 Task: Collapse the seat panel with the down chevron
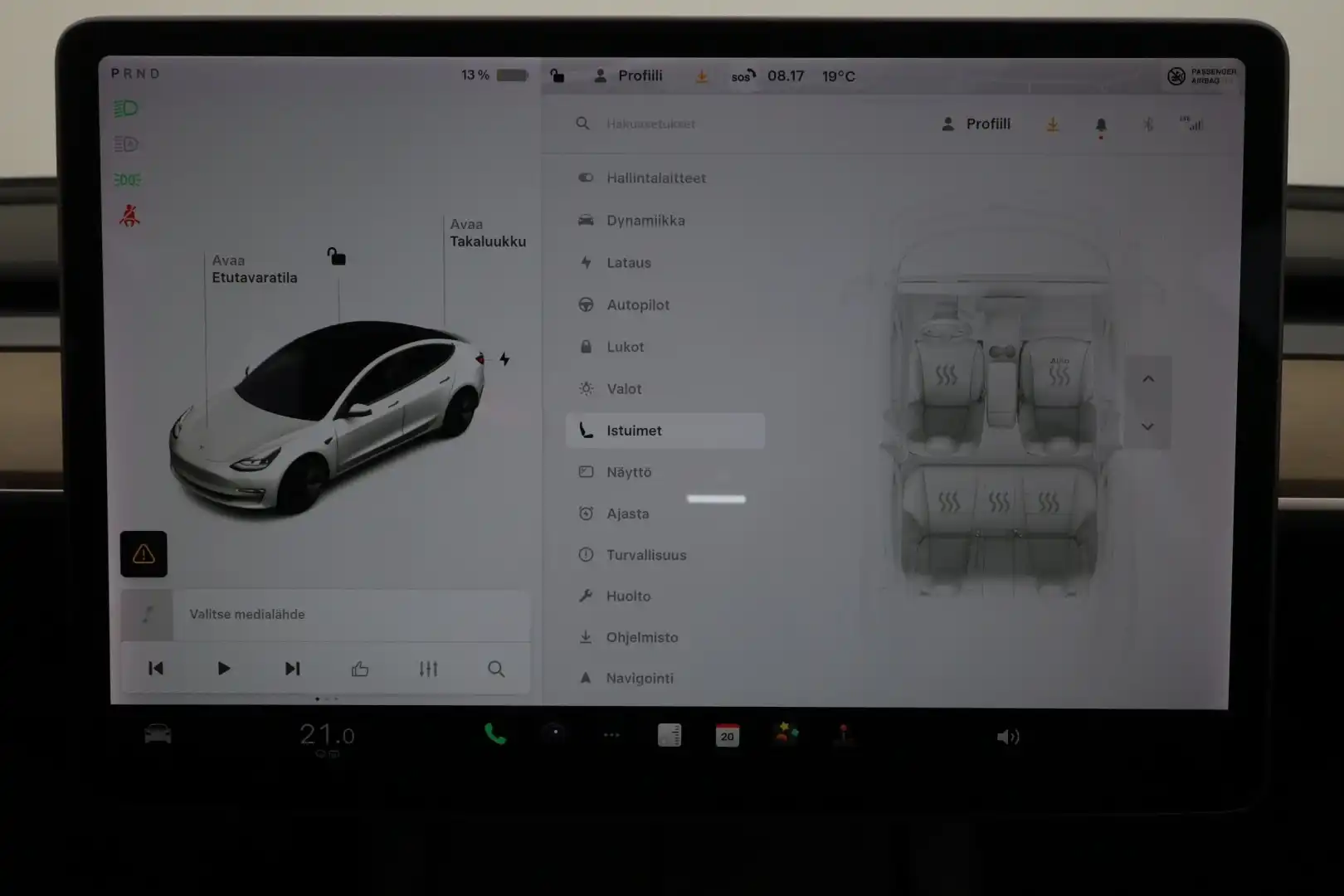[x=1148, y=426]
